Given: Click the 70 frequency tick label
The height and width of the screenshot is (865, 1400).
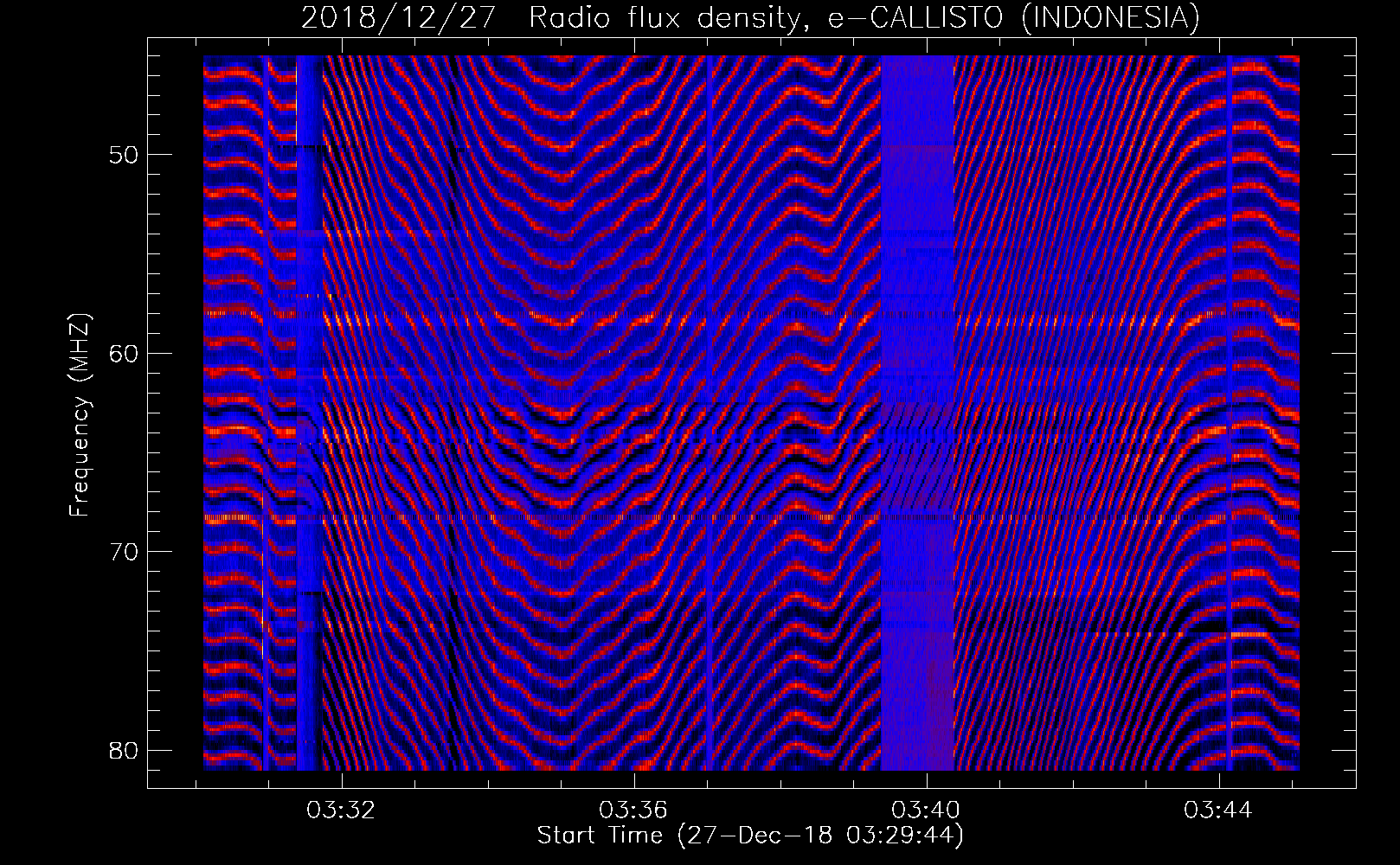Looking at the screenshot, I should [x=125, y=551].
